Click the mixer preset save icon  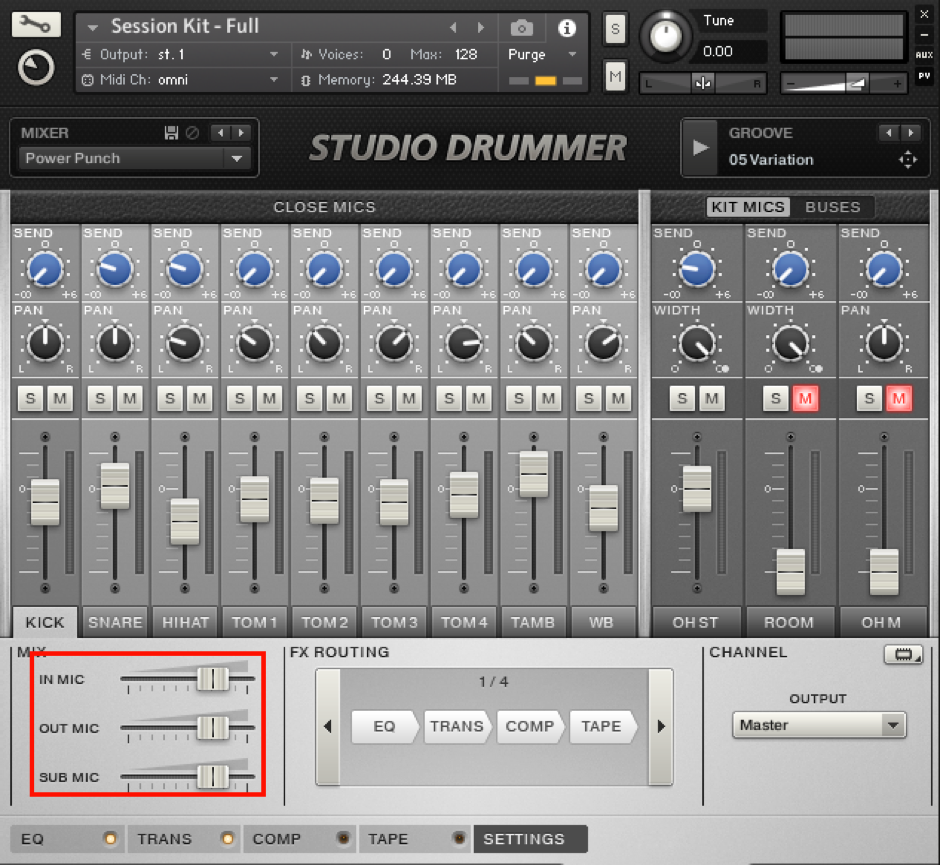pos(171,133)
